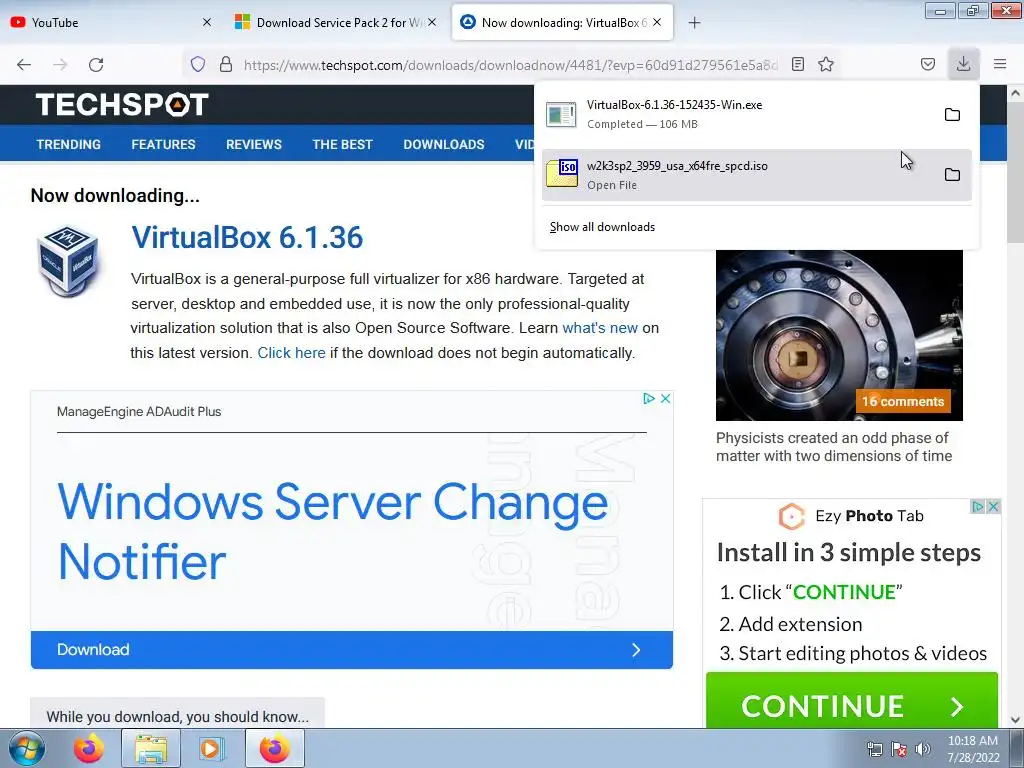
Task: Switch to the YouTube tab
Action: (111, 22)
